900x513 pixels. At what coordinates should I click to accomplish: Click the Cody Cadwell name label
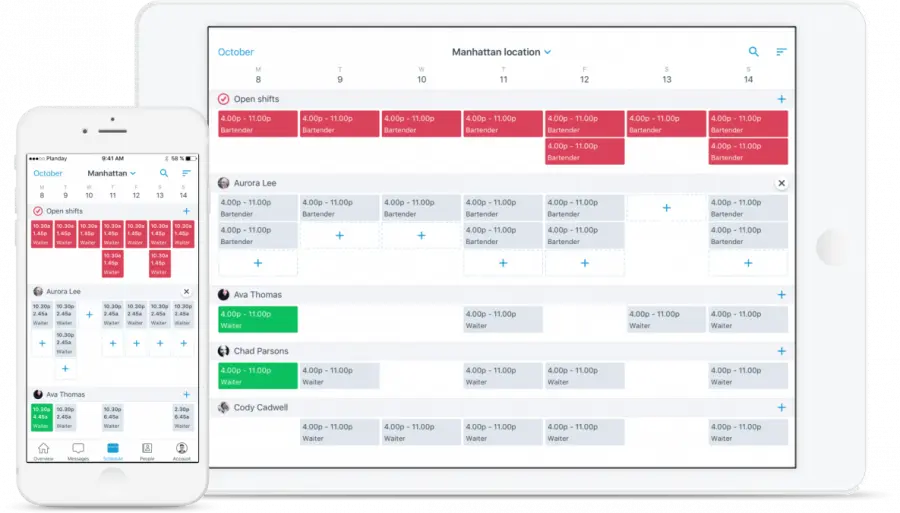point(261,407)
